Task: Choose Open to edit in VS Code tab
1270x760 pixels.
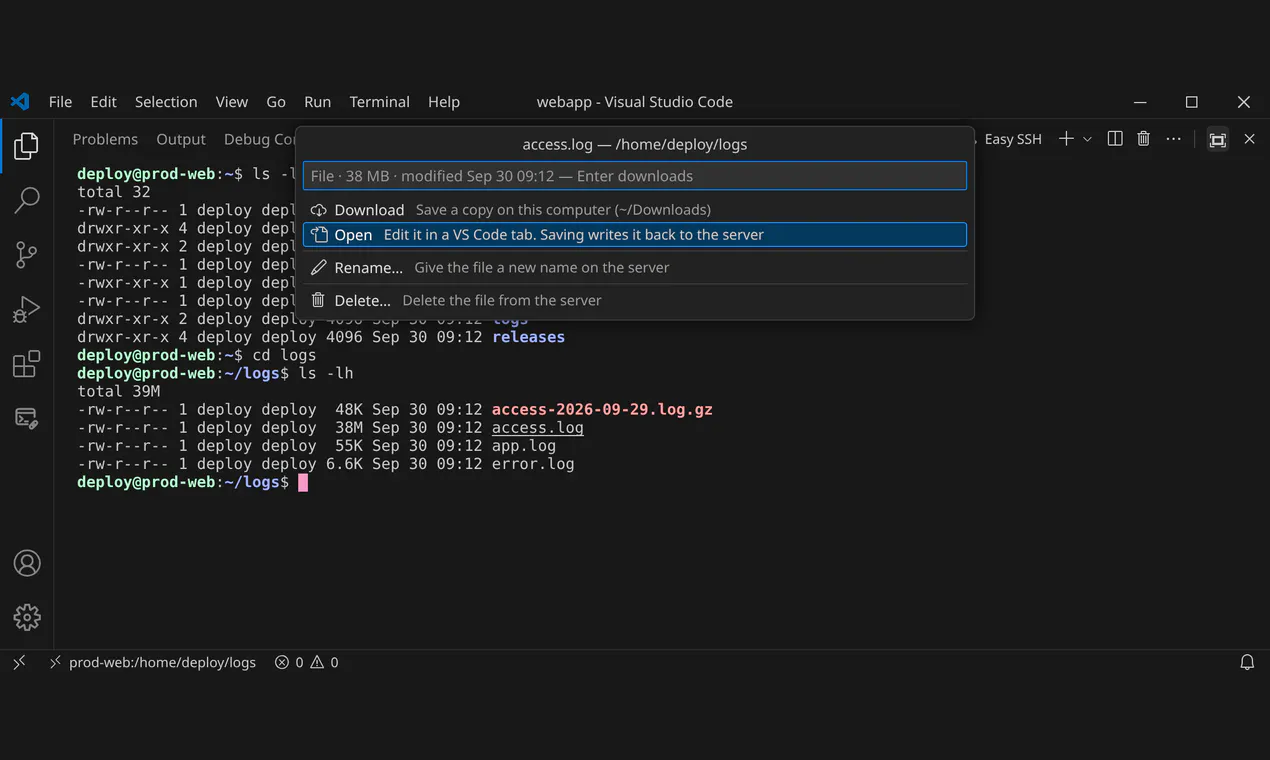Action: [x=635, y=235]
